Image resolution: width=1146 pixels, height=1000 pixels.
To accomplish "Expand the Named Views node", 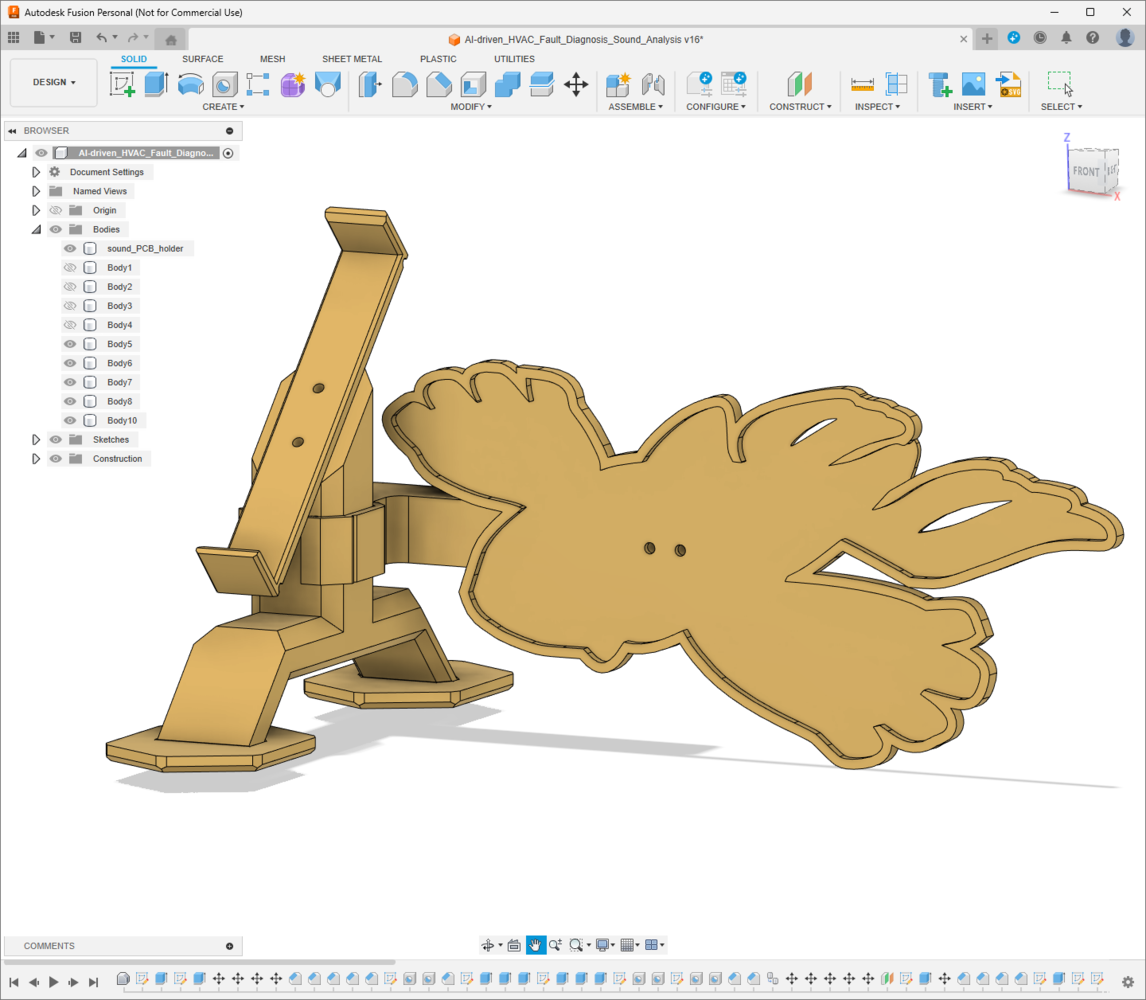I will 36,191.
